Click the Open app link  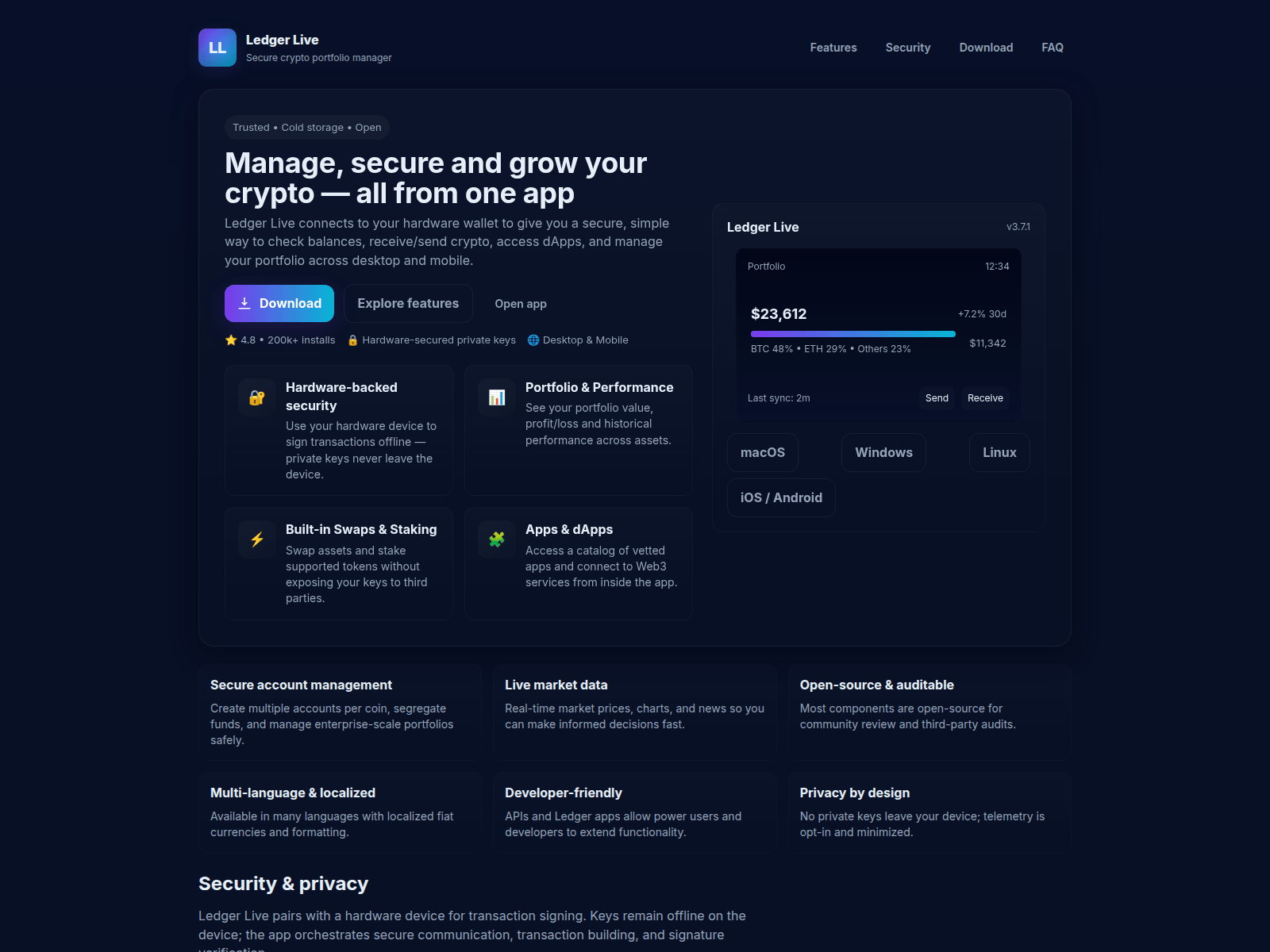click(520, 303)
